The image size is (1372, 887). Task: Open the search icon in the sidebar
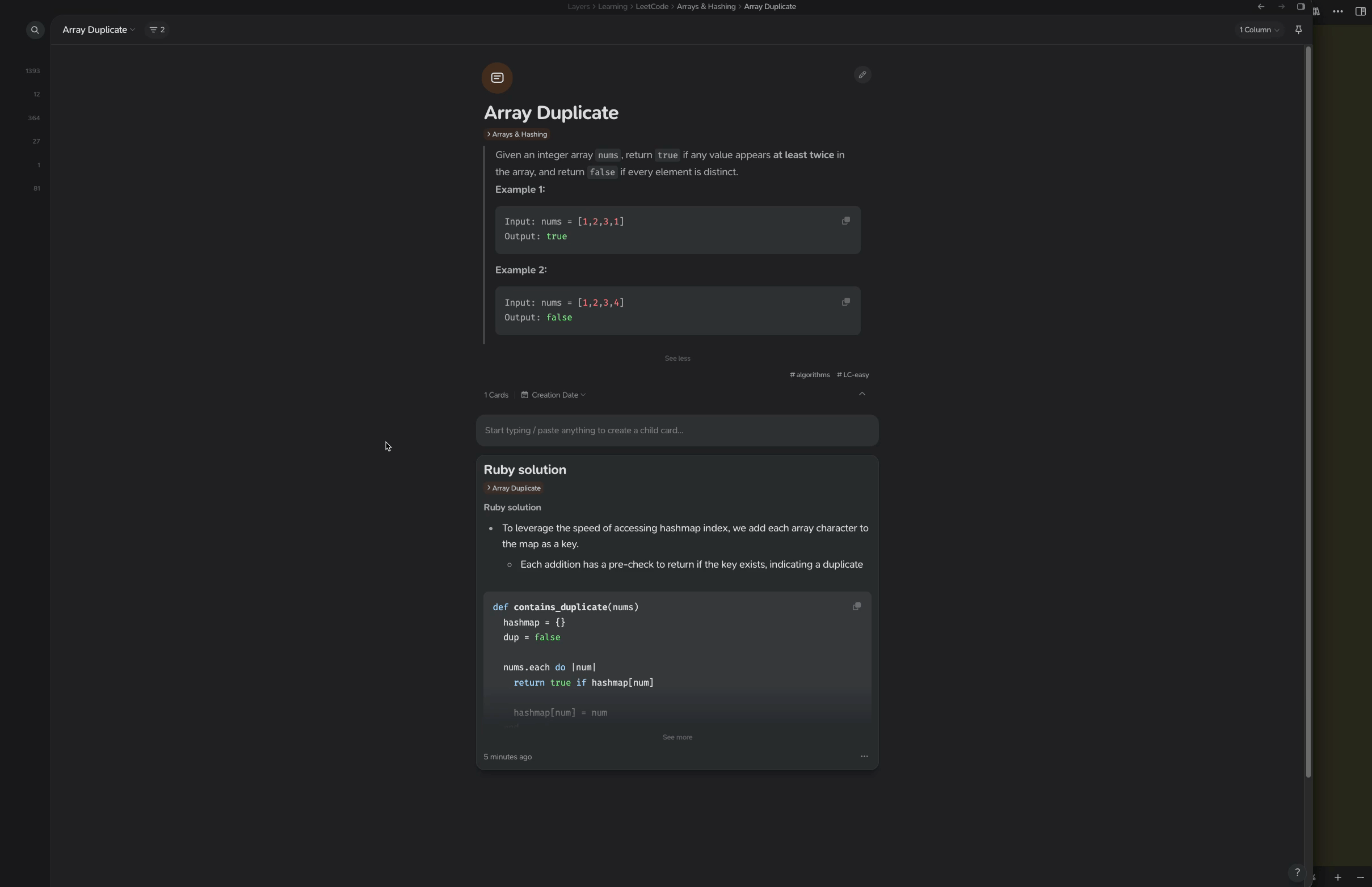click(x=35, y=30)
